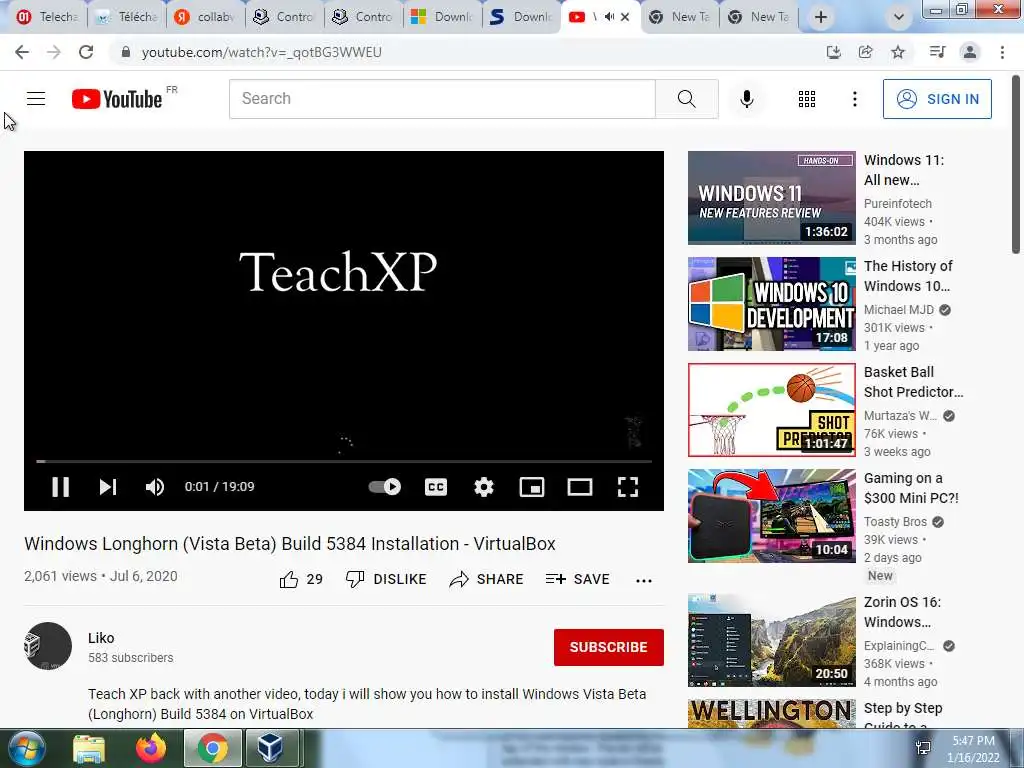The height and width of the screenshot is (768, 1024).
Task: Click the browser address bar URL
Action: (262, 52)
